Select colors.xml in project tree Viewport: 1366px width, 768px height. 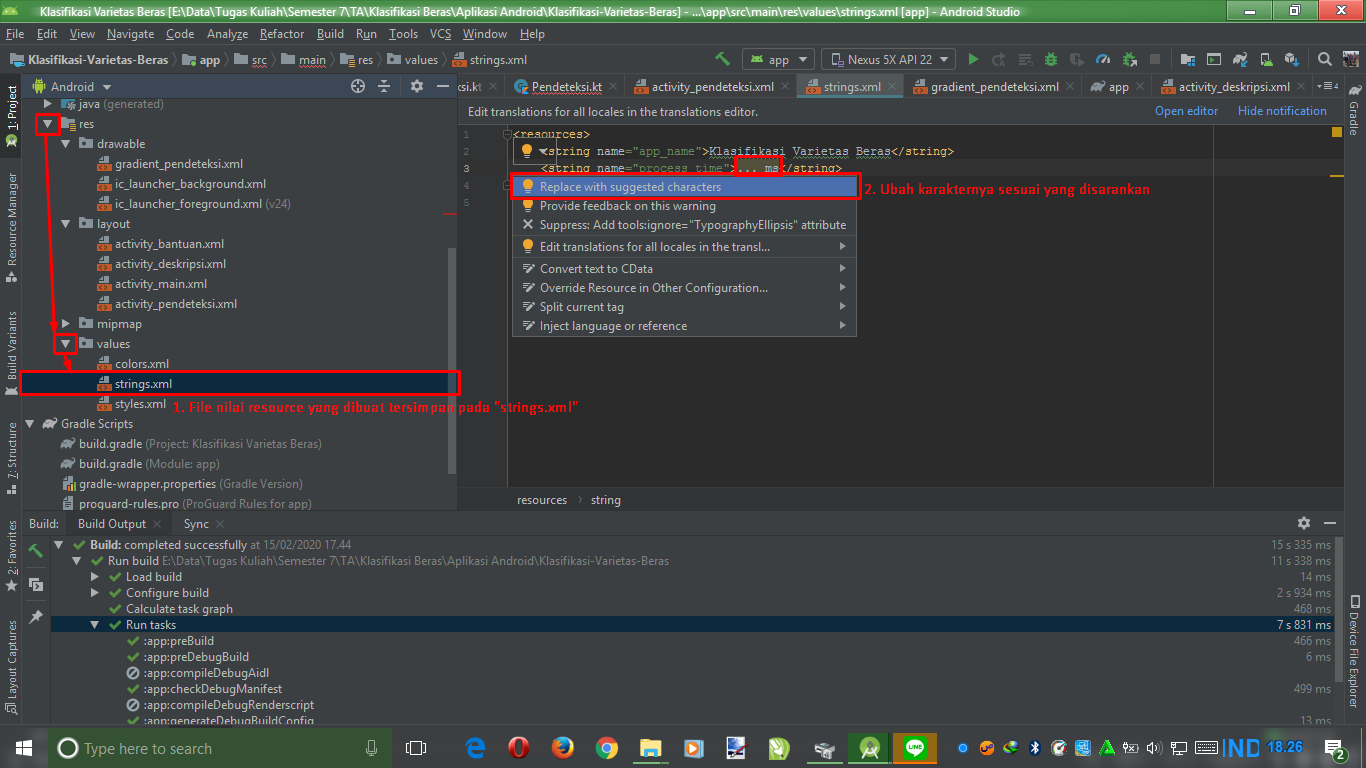pos(142,364)
